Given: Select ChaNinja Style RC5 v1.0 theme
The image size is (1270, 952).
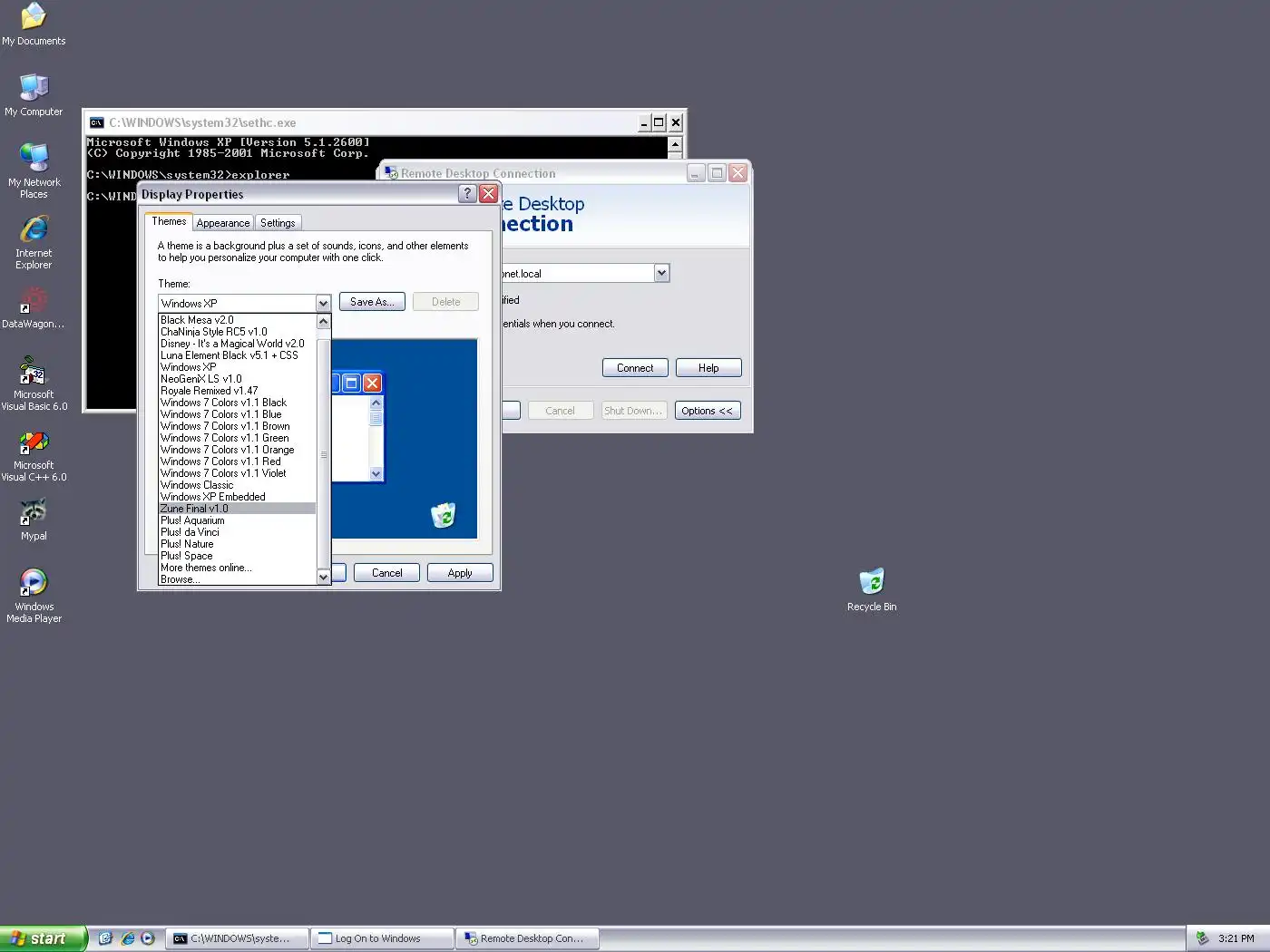Looking at the screenshot, I should coord(237,332).
